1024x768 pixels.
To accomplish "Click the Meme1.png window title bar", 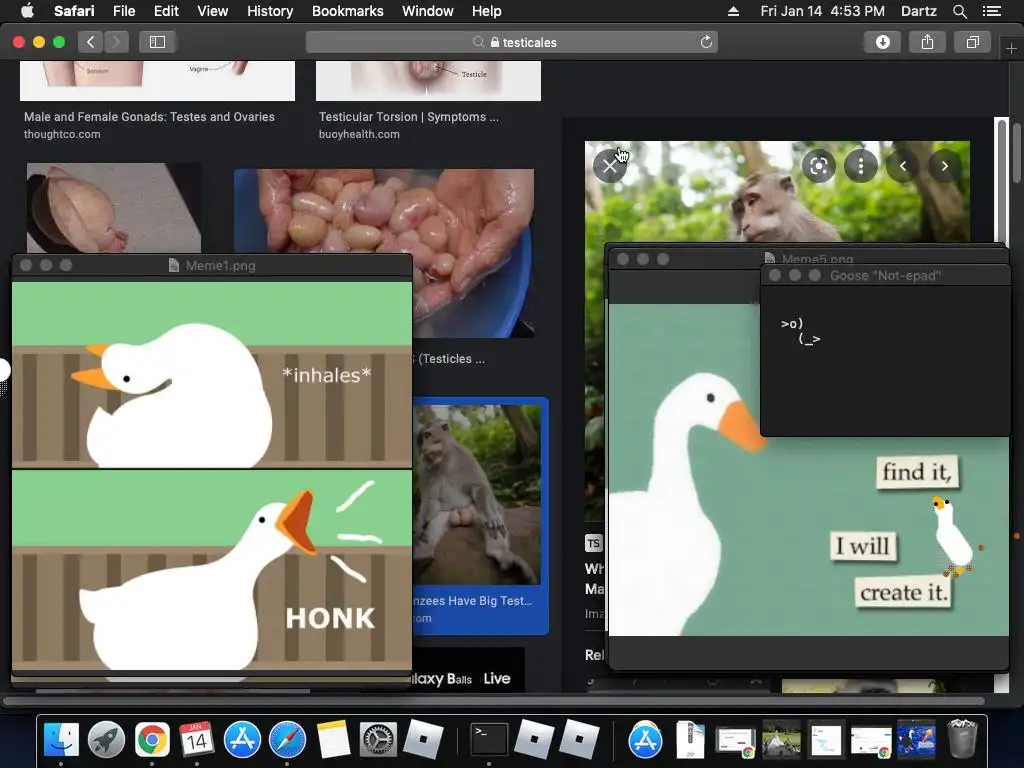I will click(x=212, y=265).
